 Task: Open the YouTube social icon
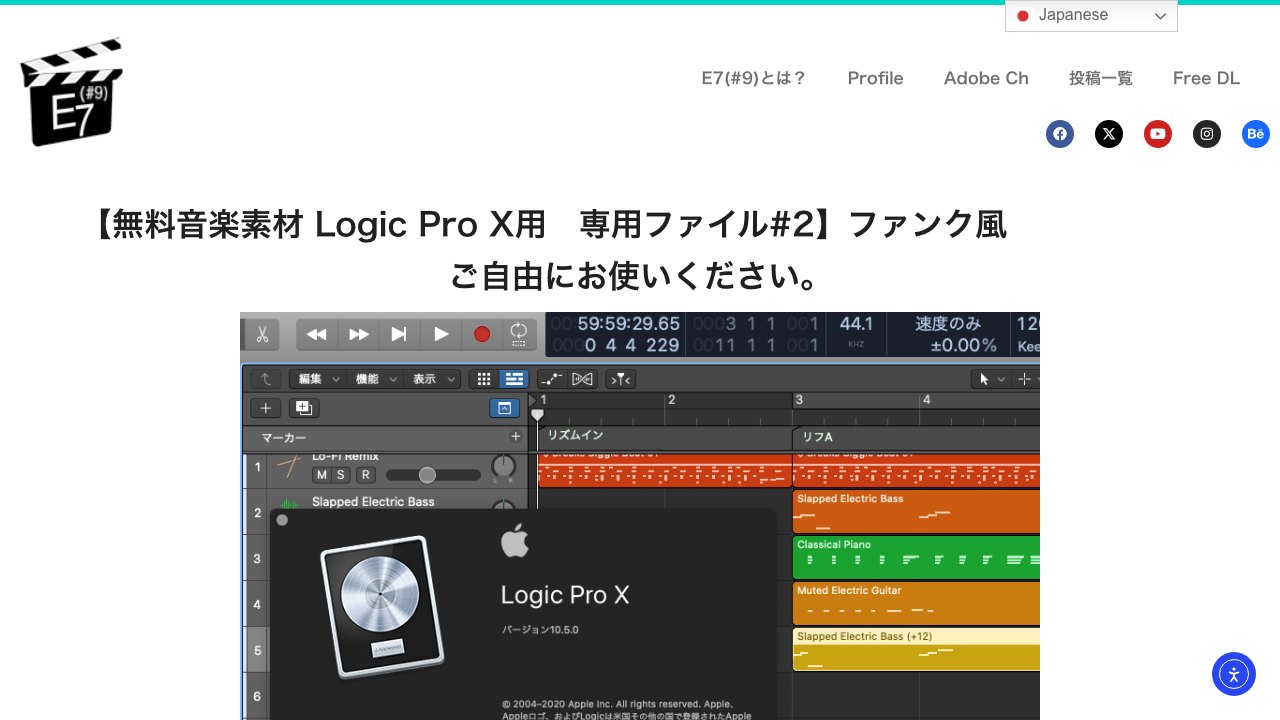pyautogui.click(x=1158, y=134)
